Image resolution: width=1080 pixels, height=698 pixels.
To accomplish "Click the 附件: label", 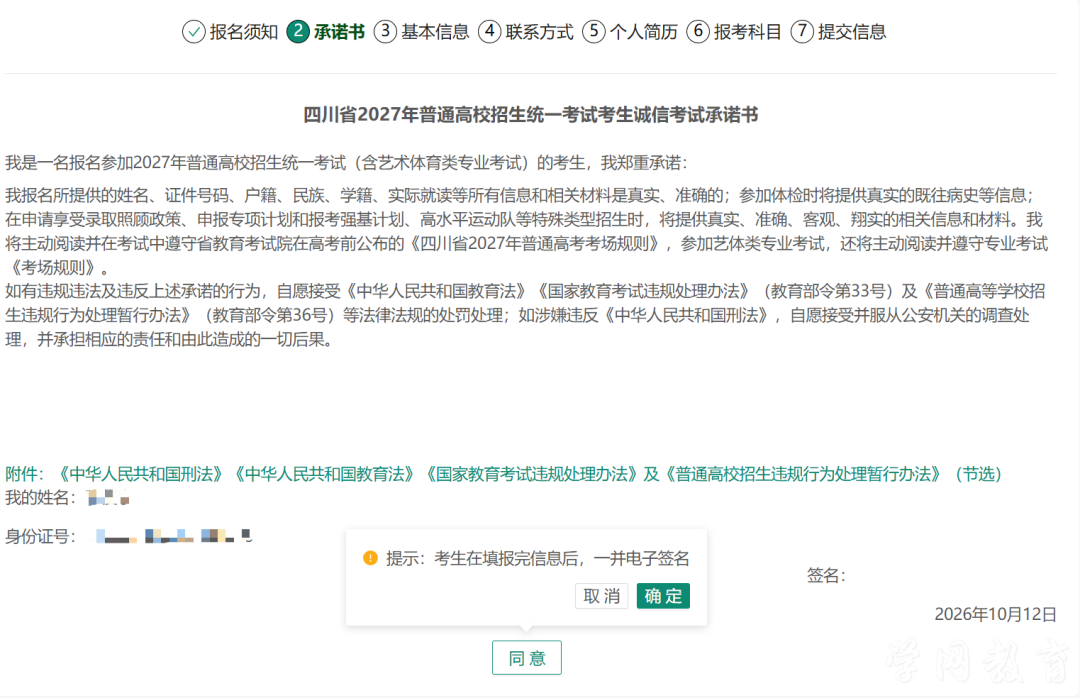I will coord(25,474).
